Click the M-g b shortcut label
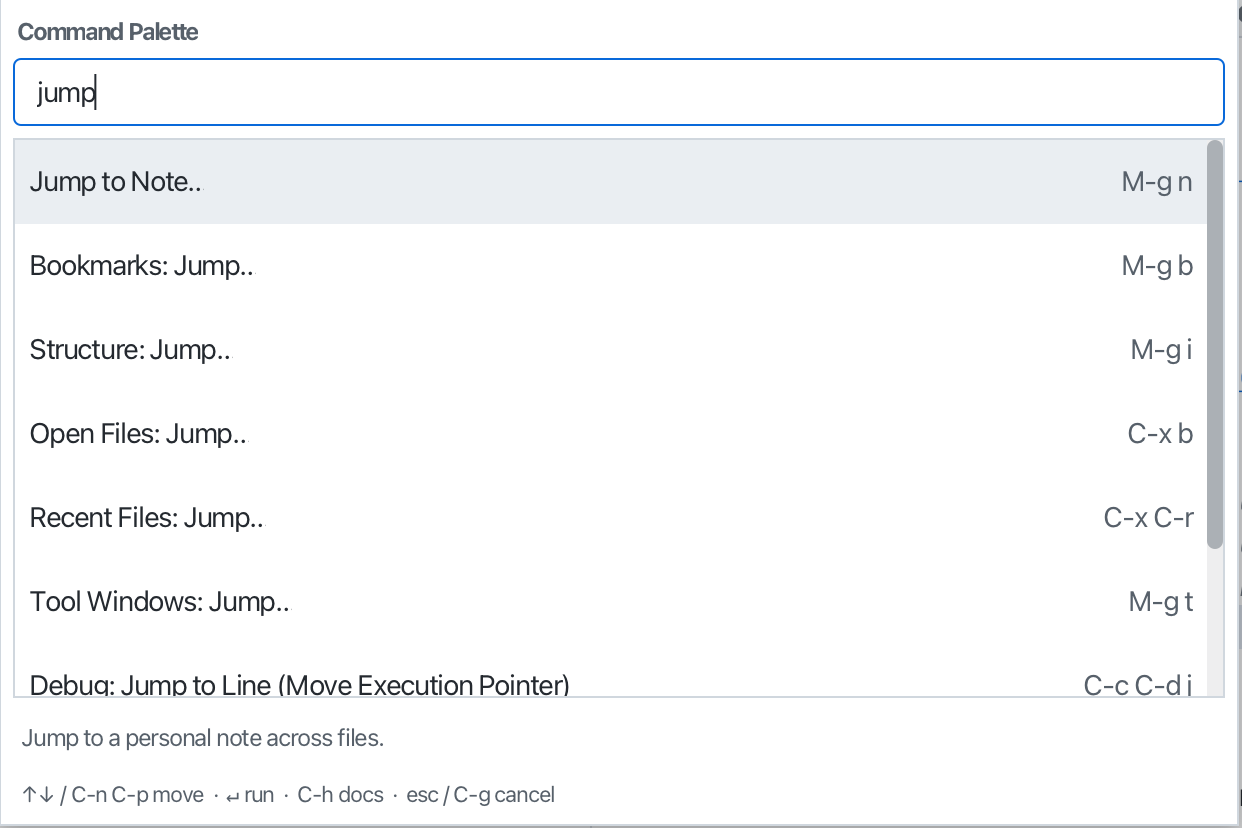This screenshot has width=1242, height=828. (x=1157, y=266)
